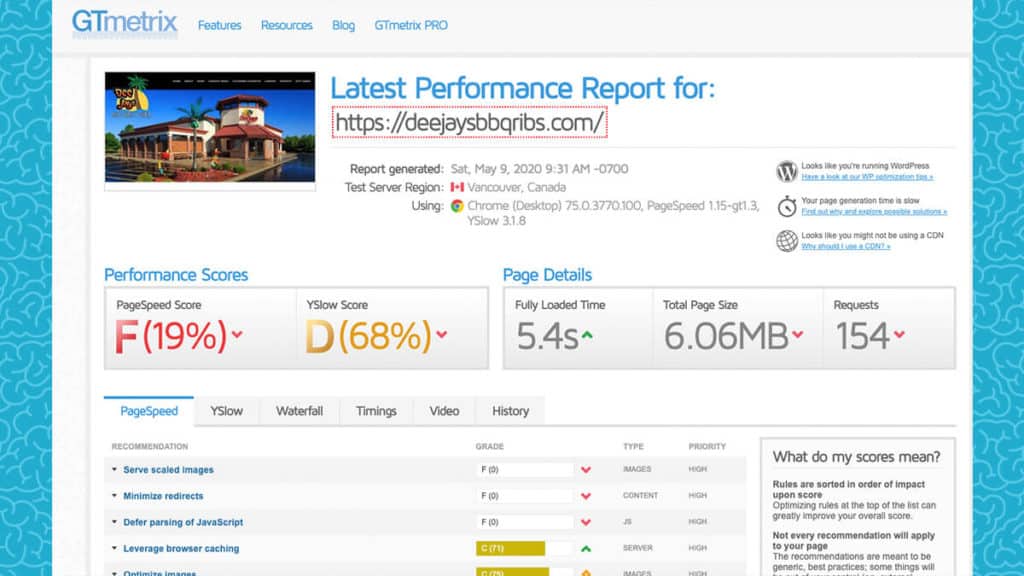1024x576 pixels.
Task: Open the WP optimization tips link
Action: point(867,177)
